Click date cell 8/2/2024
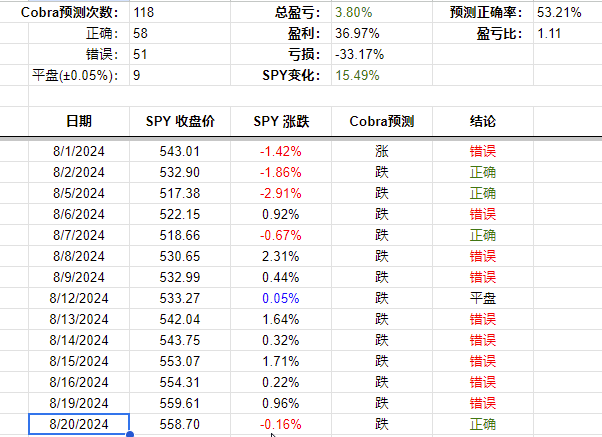This screenshot has width=602, height=437. pyautogui.click(x=79, y=172)
